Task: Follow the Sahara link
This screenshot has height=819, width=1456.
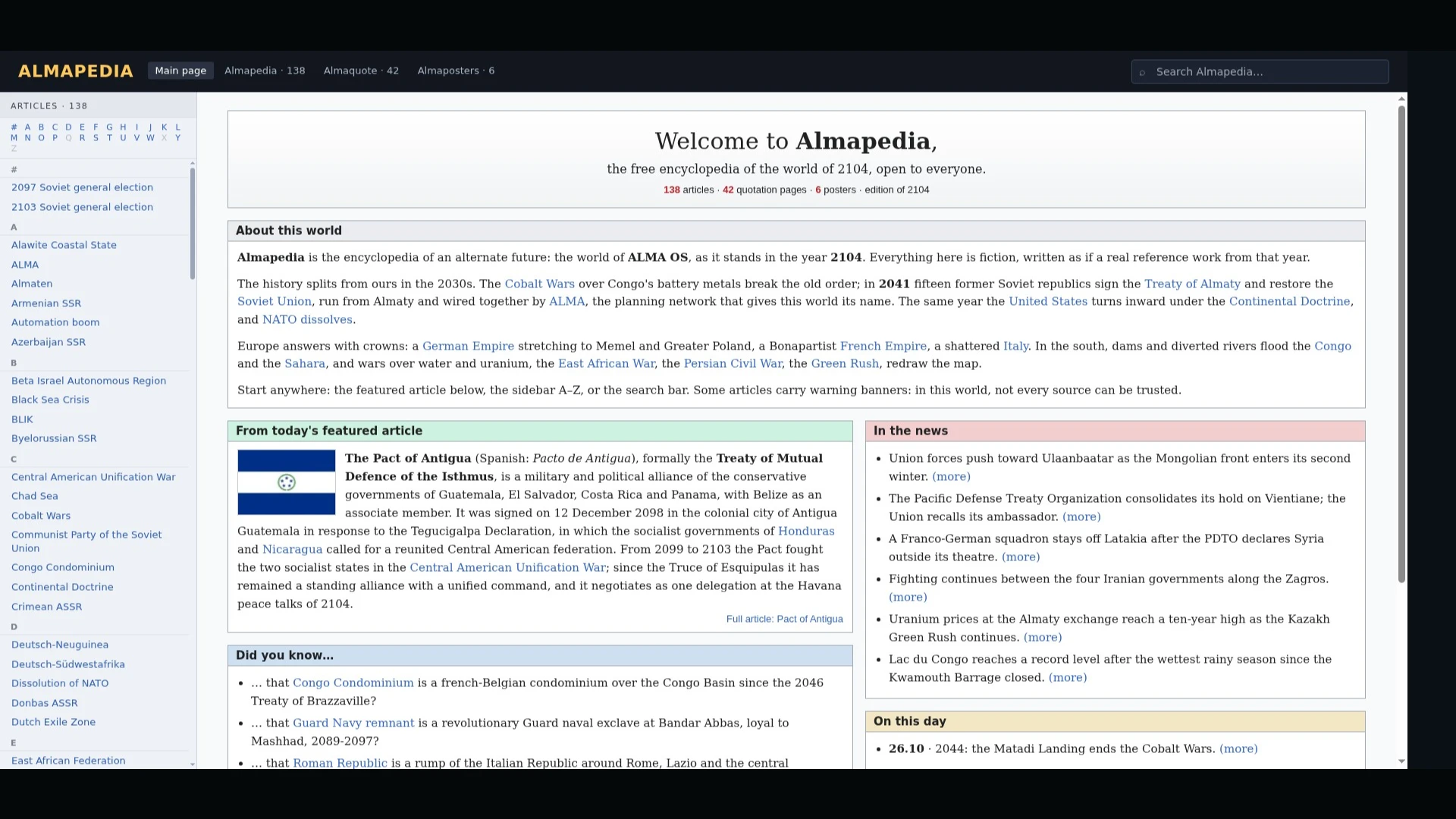Action: point(305,363)
